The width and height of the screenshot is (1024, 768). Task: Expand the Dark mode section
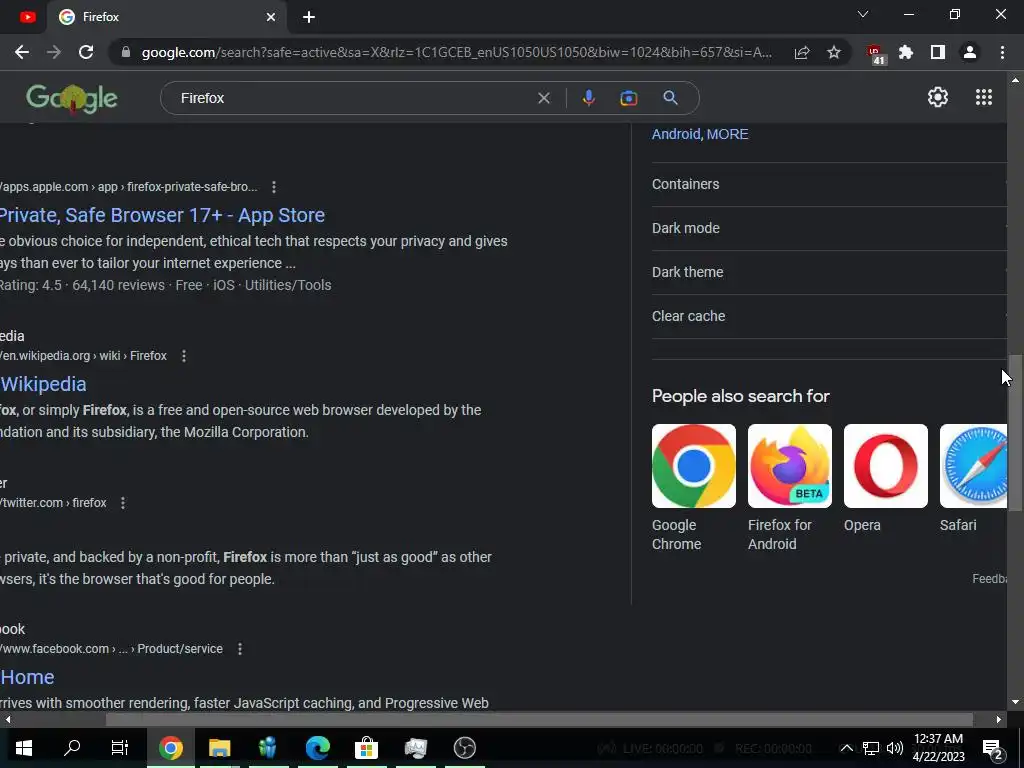tap(829, 228)
